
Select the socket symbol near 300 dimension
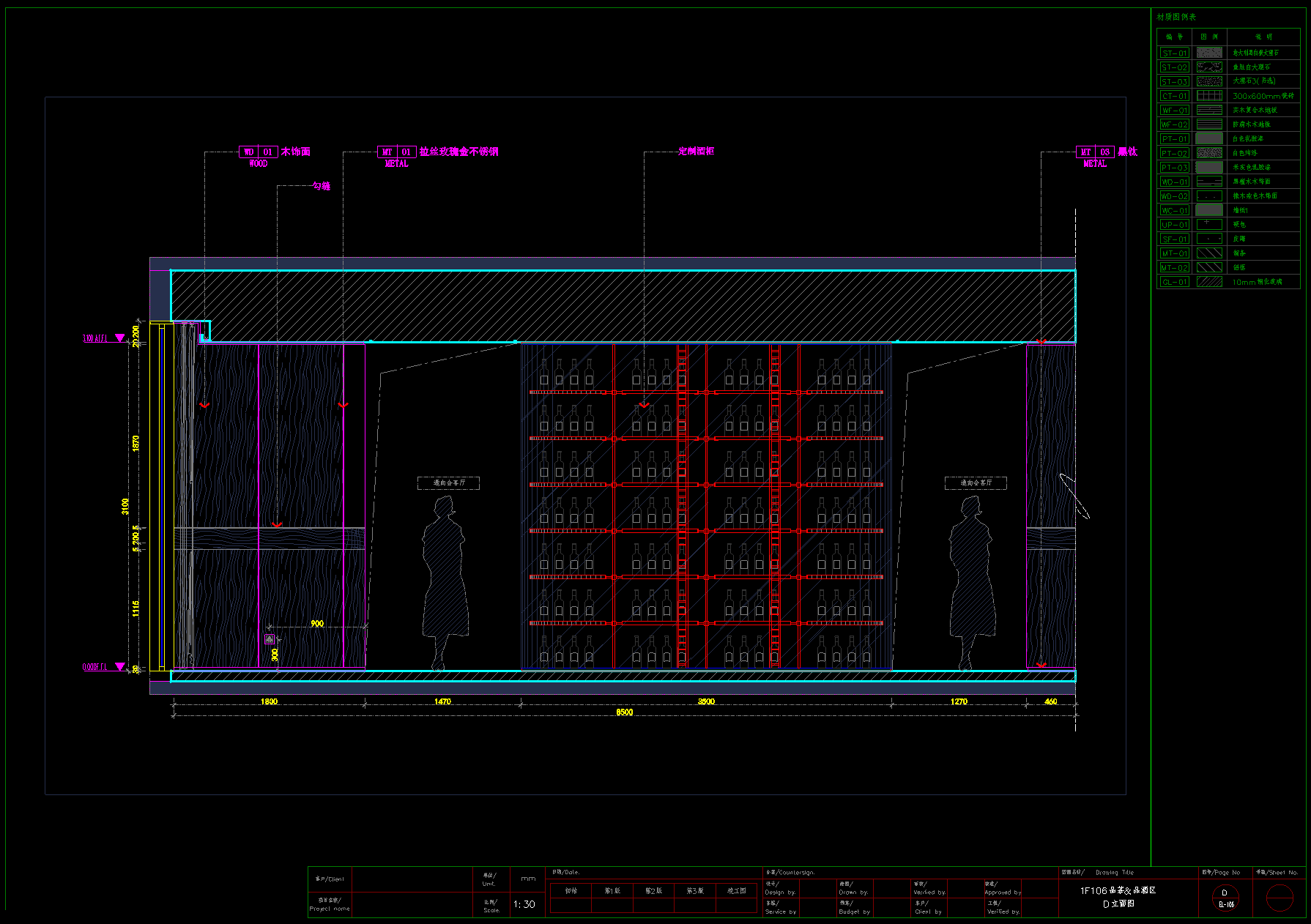pyautogui.click(x=270, y=639)
